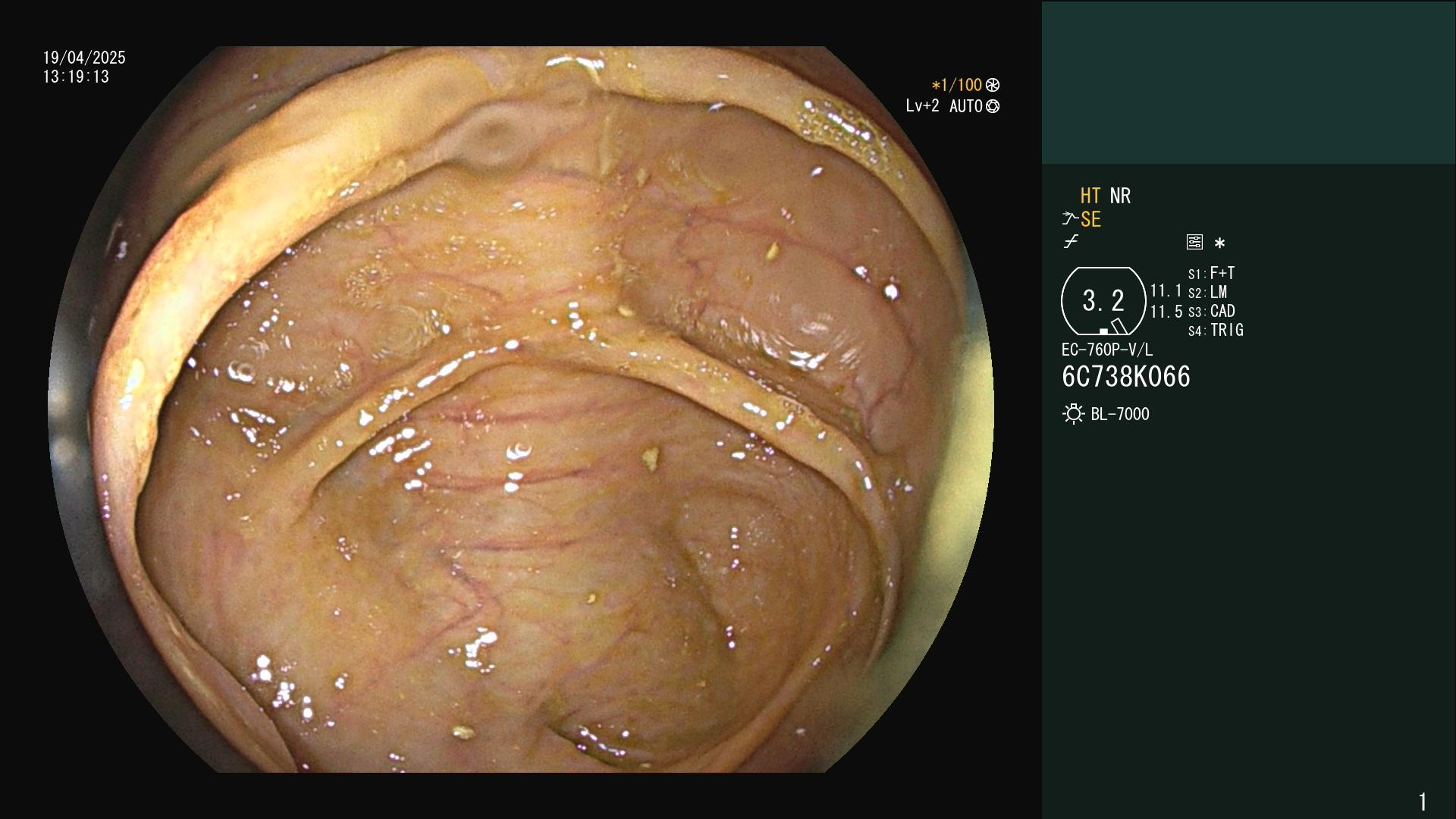Click the auto iris circle icon beside AUTO
The image size is (1456, 819).
click(x=993, y=106)
